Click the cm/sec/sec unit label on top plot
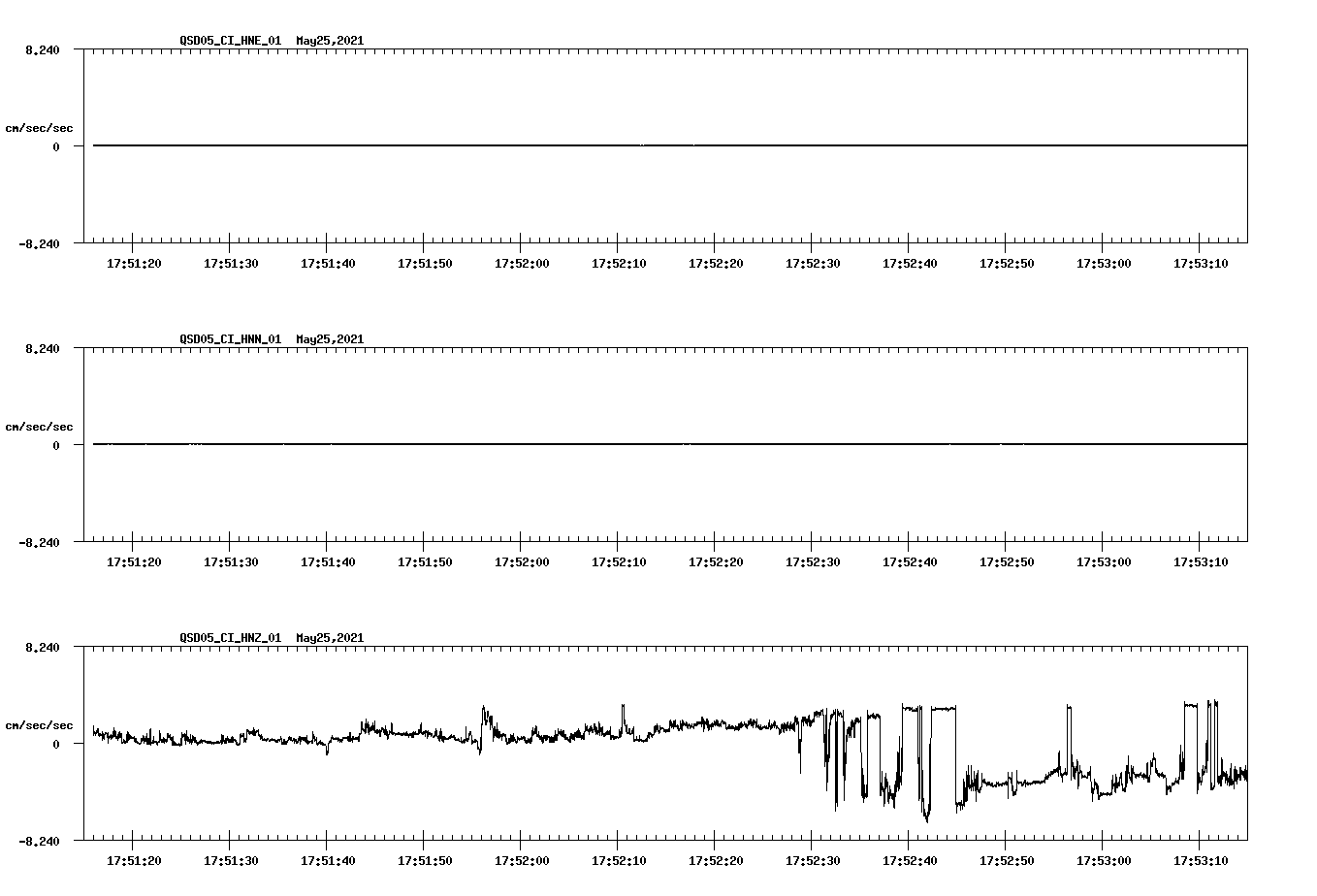Image resolution: width=1317 pixels, height=896 pixels. (40, 125)
